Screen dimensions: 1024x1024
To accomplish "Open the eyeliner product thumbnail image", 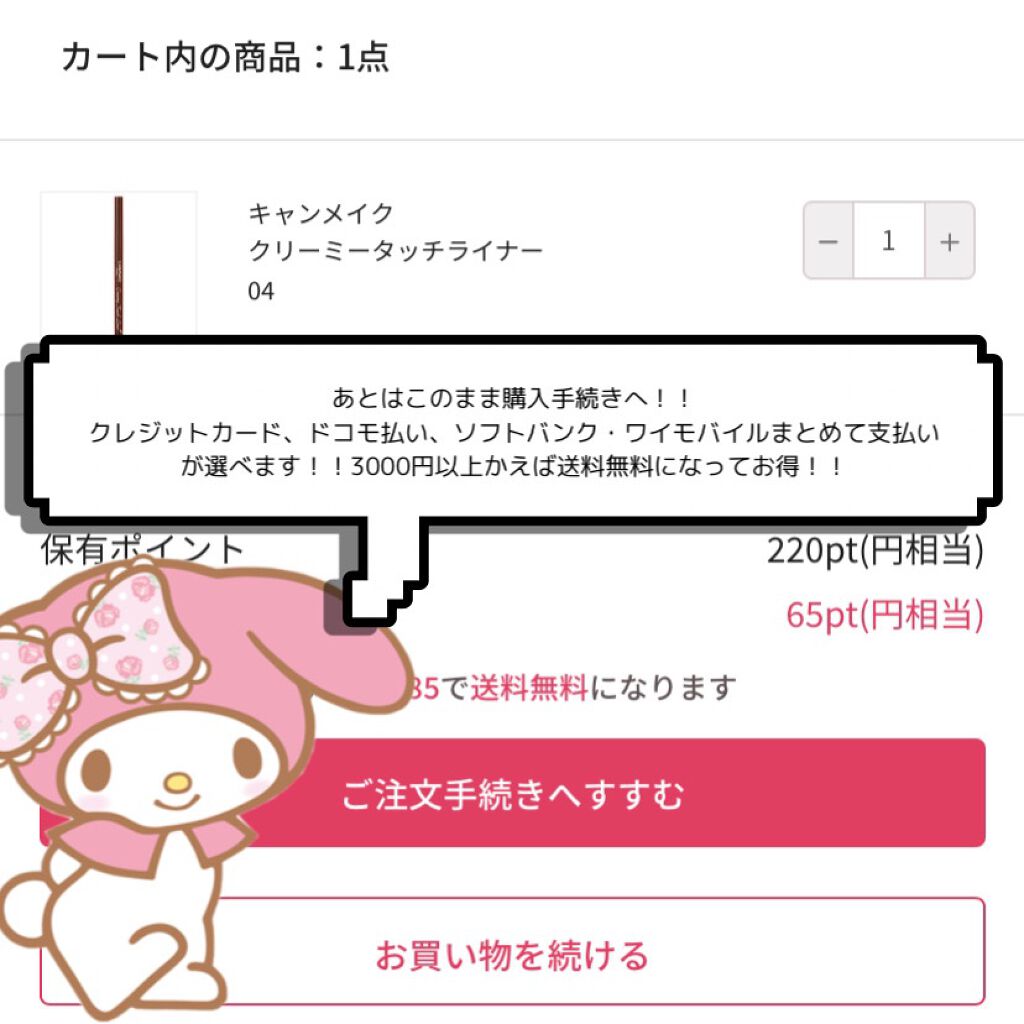I will [118, 263].
